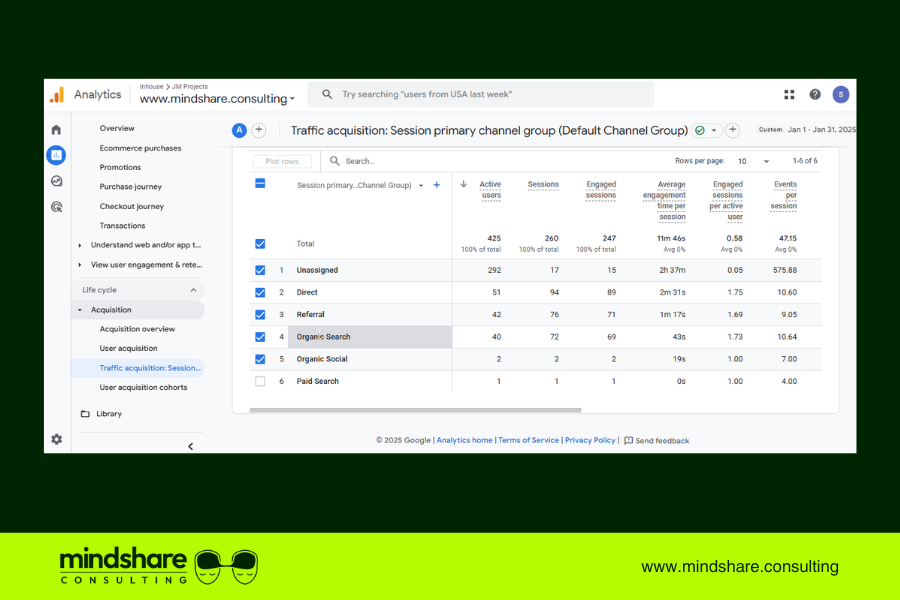900x600 pixels.
Task: Toggle the select-all rows checkbox in header
Action: coord(260,184)
